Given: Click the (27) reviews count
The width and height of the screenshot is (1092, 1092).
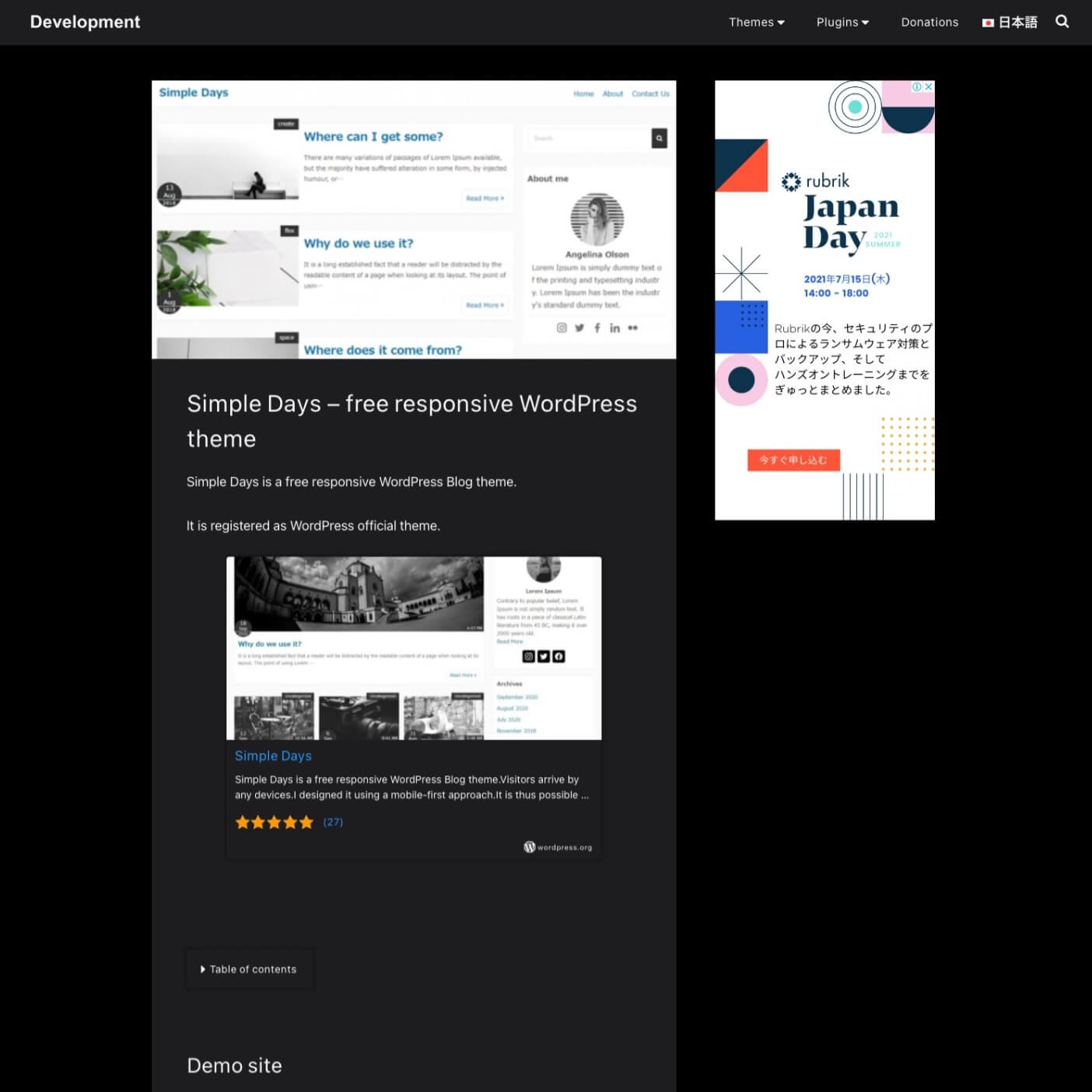Looking at the screenshot, I should (x=333, y=822).
